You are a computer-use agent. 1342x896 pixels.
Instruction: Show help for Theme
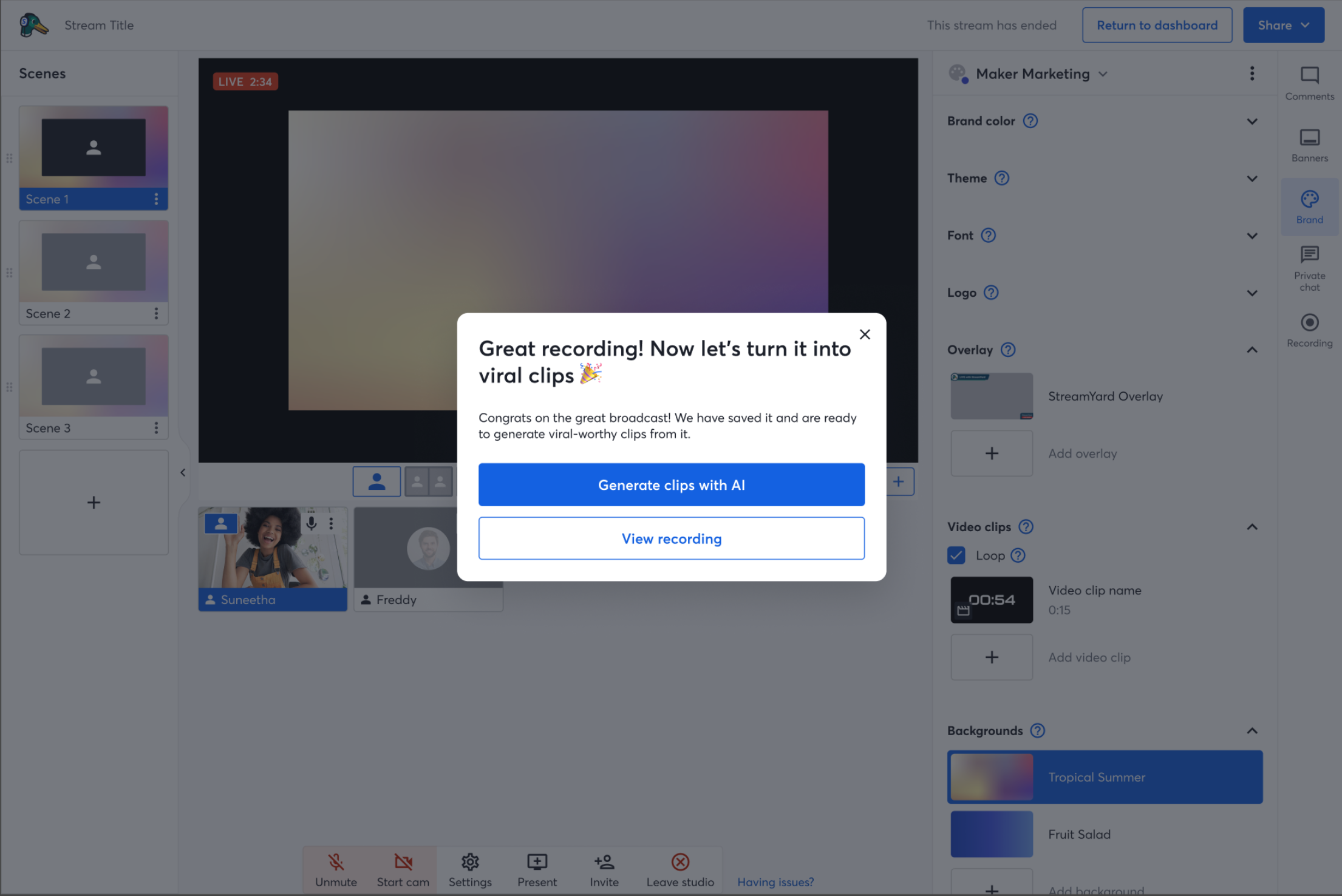click(1001, 178)
